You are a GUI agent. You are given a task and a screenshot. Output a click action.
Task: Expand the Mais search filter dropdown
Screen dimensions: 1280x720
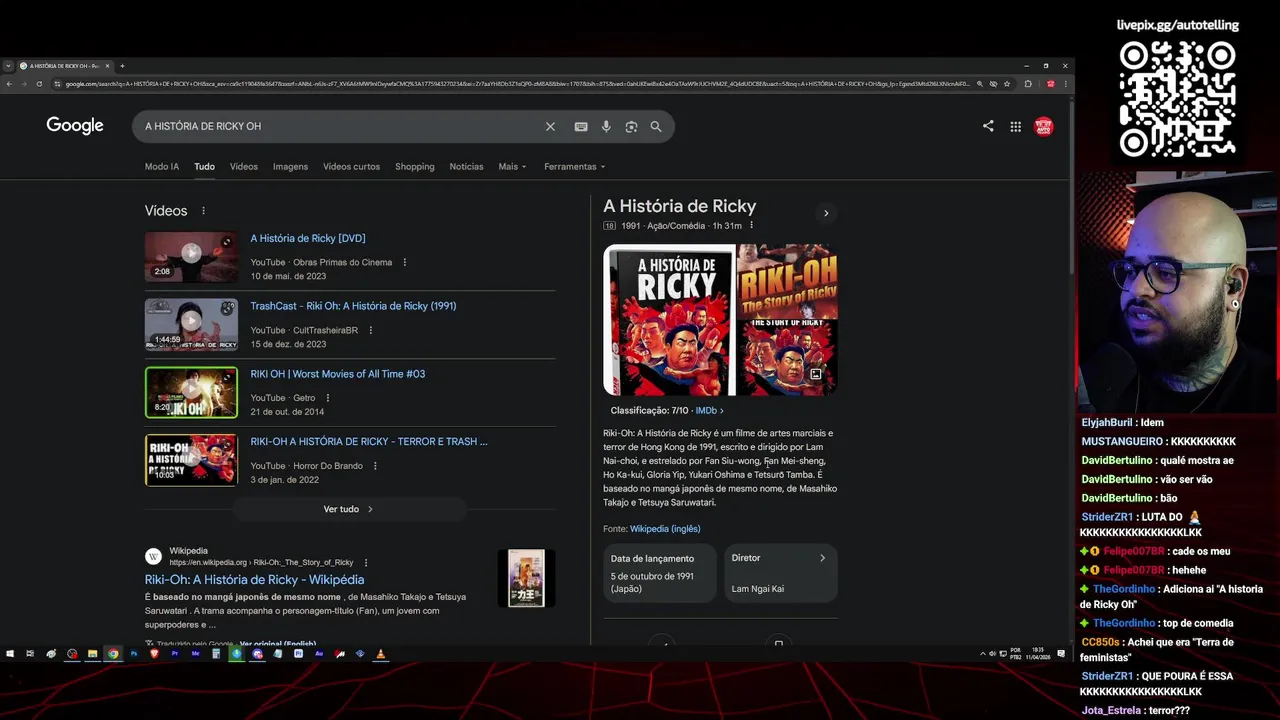[x=512, y=167]
